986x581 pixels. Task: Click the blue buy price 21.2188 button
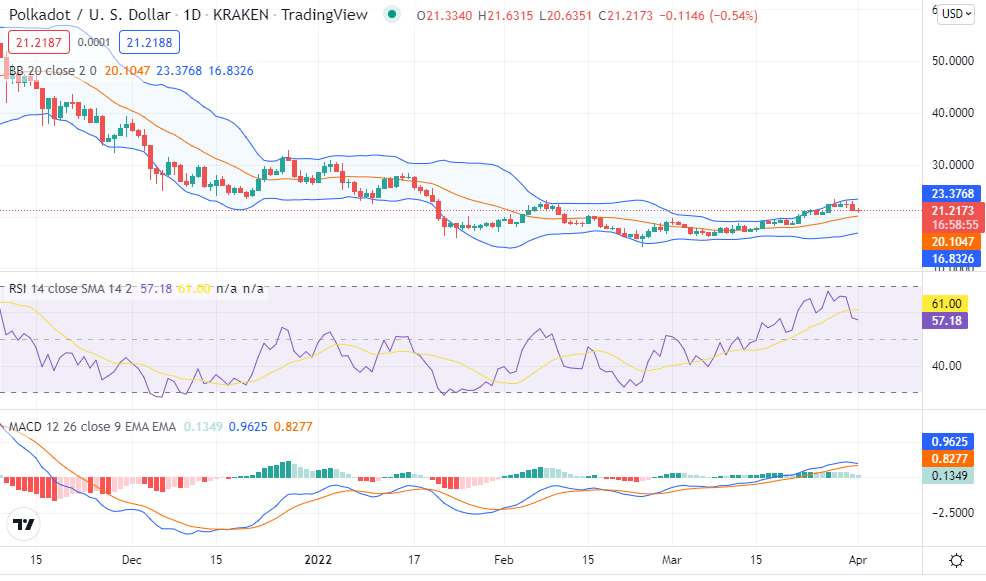coord(149,43)
